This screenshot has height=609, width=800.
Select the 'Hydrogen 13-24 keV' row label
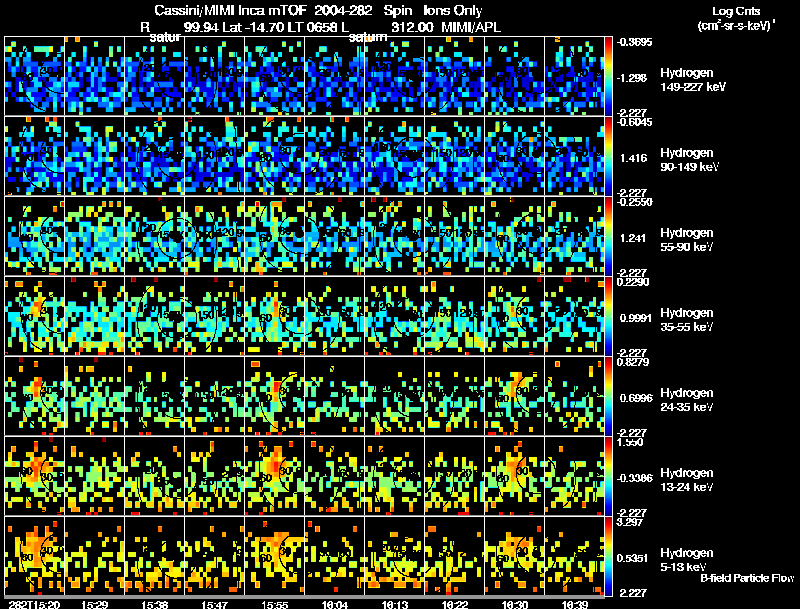point(687,480)
